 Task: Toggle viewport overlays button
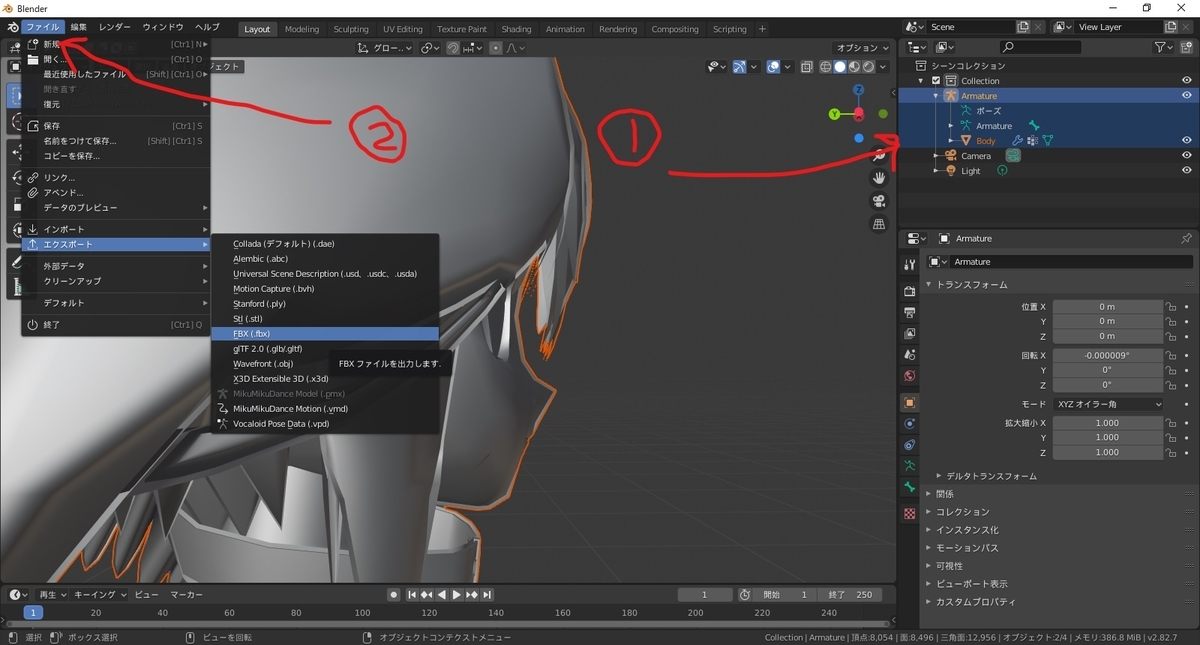pos(774,67)
